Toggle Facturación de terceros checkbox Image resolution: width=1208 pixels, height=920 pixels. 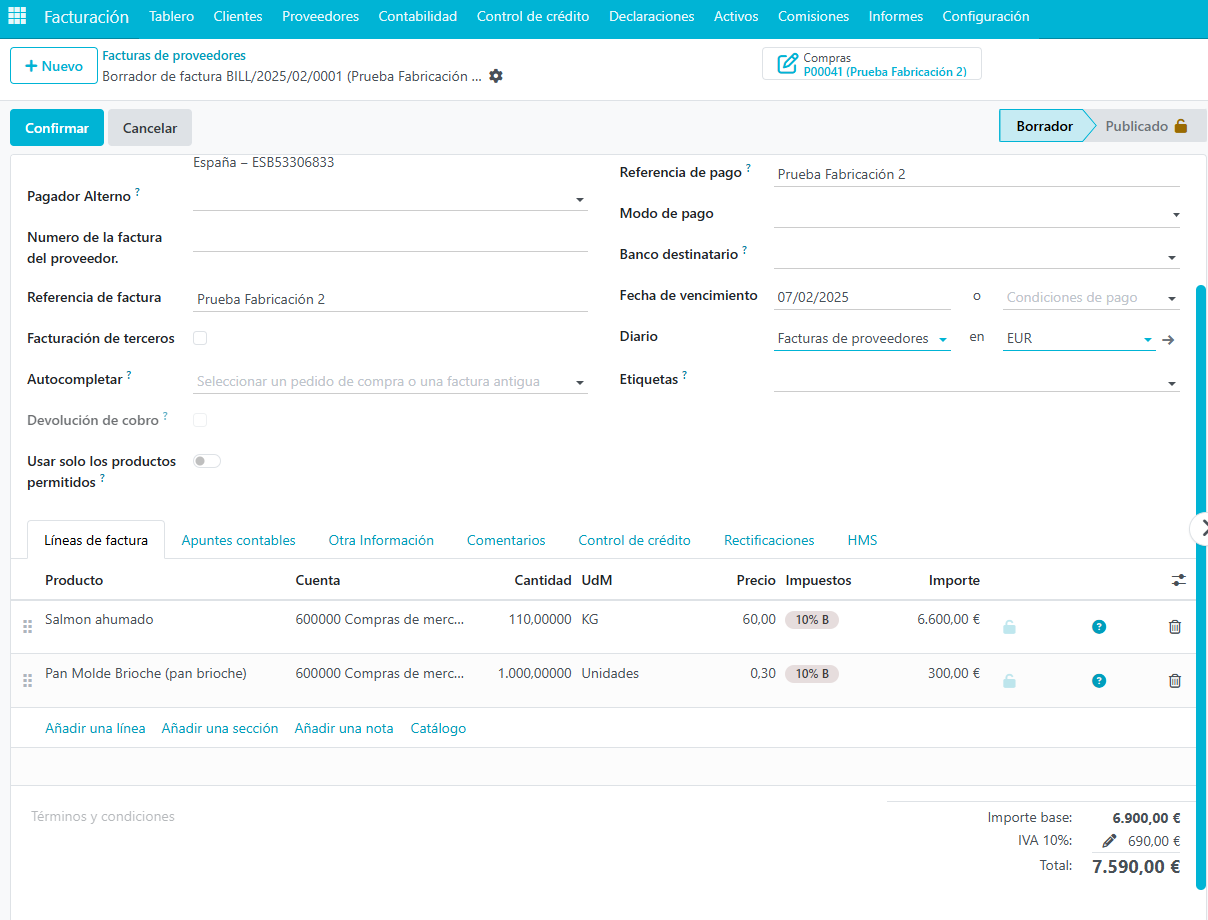point(200,338)
